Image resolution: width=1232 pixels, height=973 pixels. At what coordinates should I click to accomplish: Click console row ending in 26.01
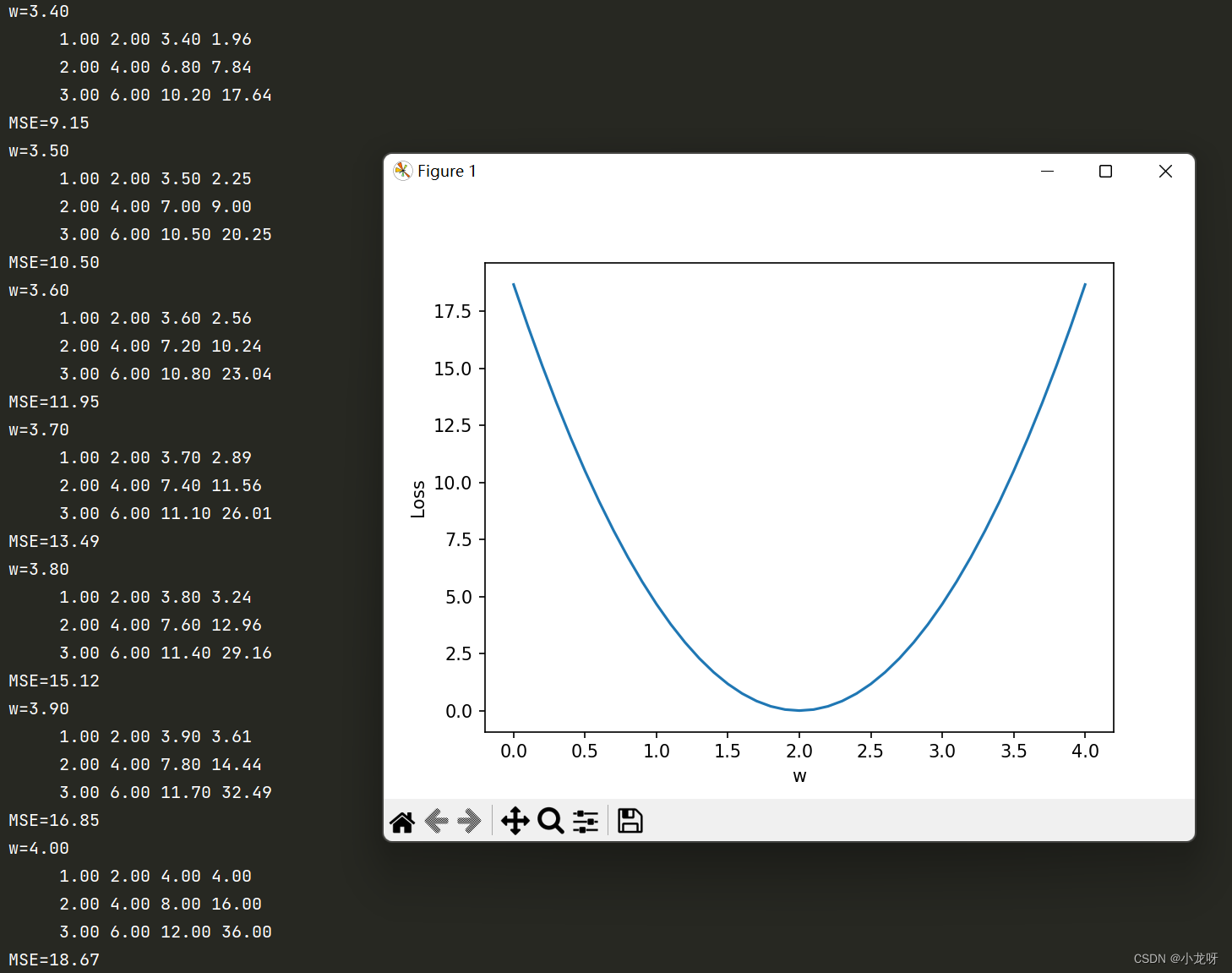pyautogui.click(x=166, y=514)
